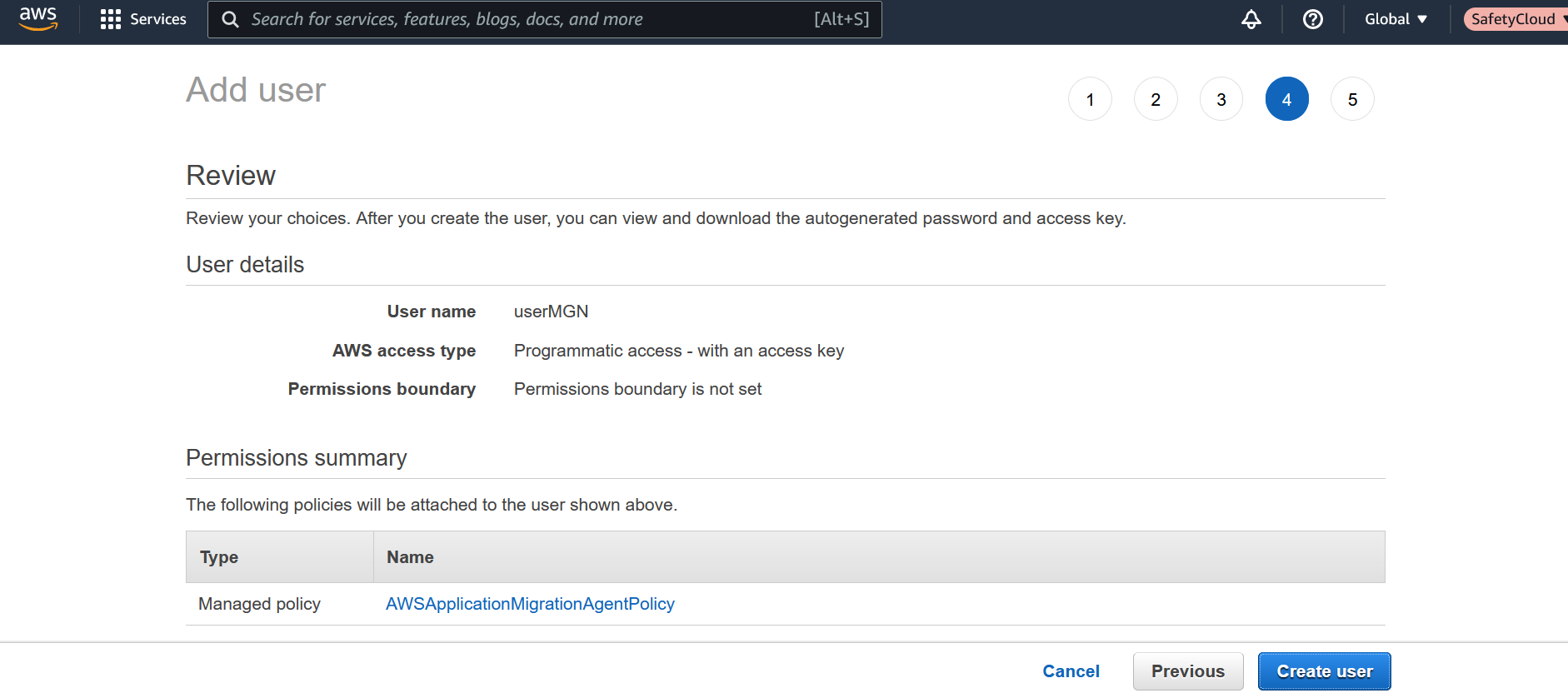Go to wizard step 1
The width and height of the screenshot is (1568, 693).
(x=1090, y=99)
